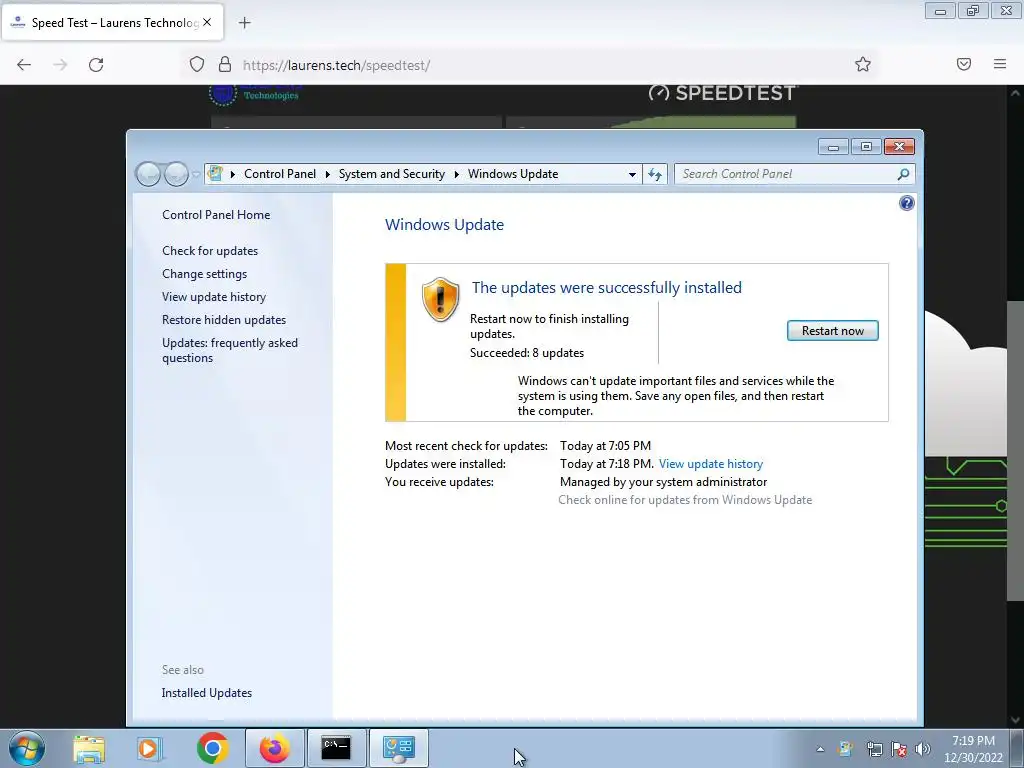
Task: Switch to Command Prompt taskbar button
Action: [x=336, y=748]
